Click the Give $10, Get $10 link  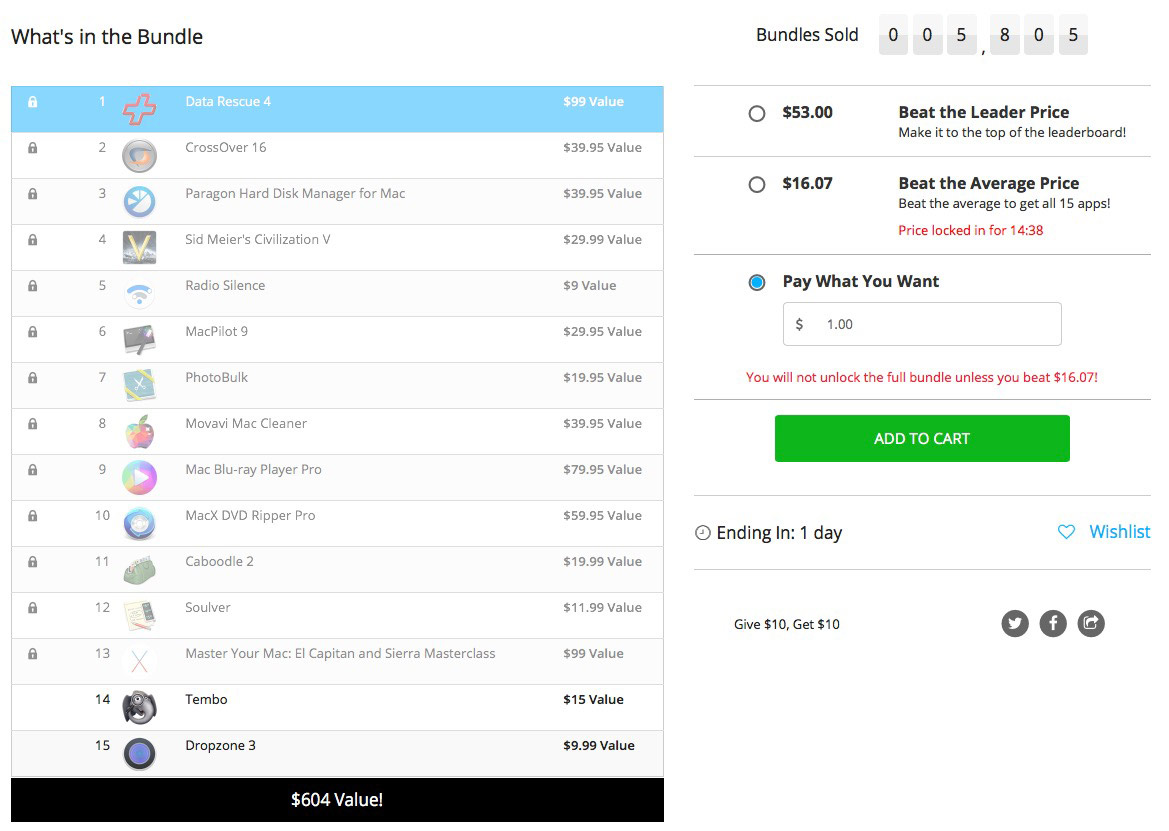point(787,625)
